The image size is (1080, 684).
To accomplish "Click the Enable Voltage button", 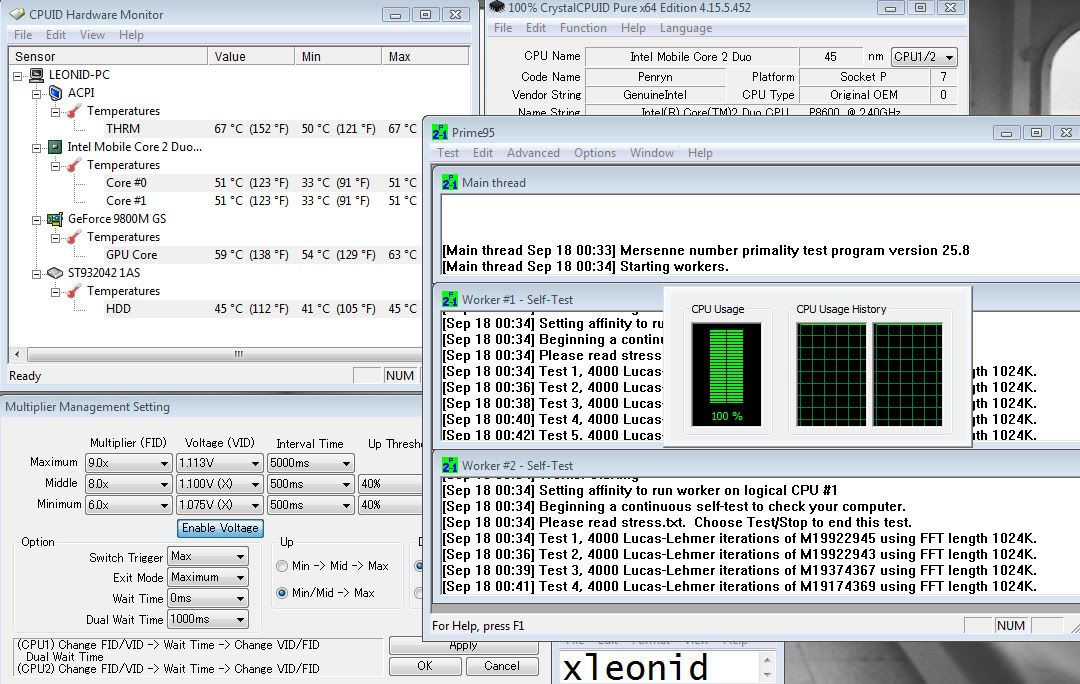I will 220,528.
